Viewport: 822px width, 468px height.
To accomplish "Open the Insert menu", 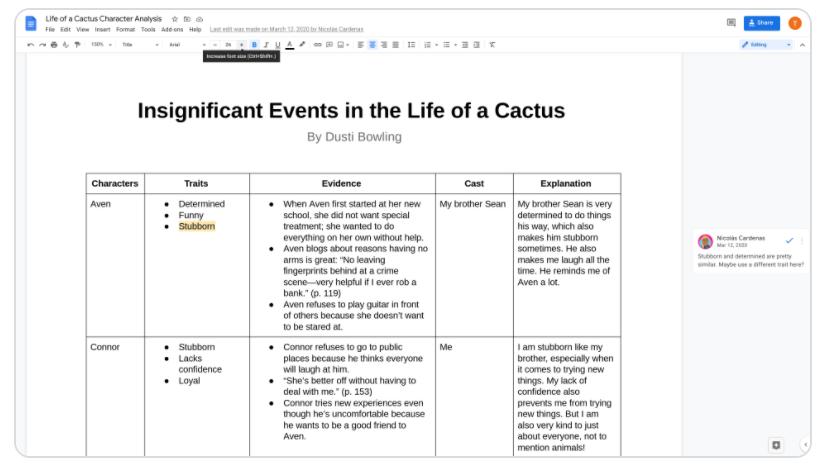I will [x=103, y=29].
